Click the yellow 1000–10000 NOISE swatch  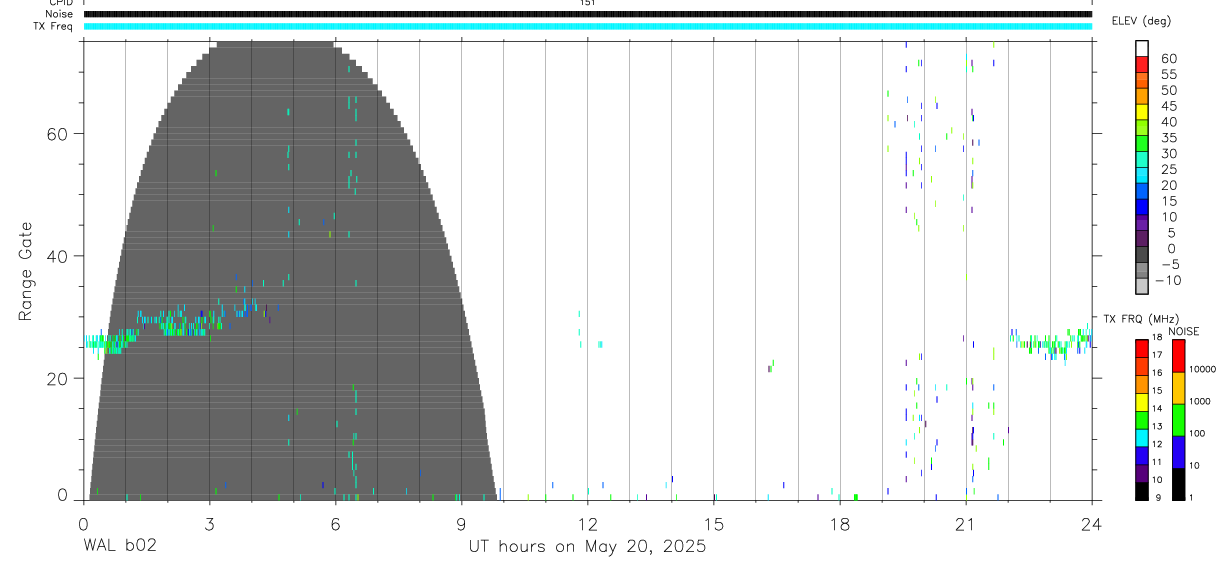point(1178,387)
